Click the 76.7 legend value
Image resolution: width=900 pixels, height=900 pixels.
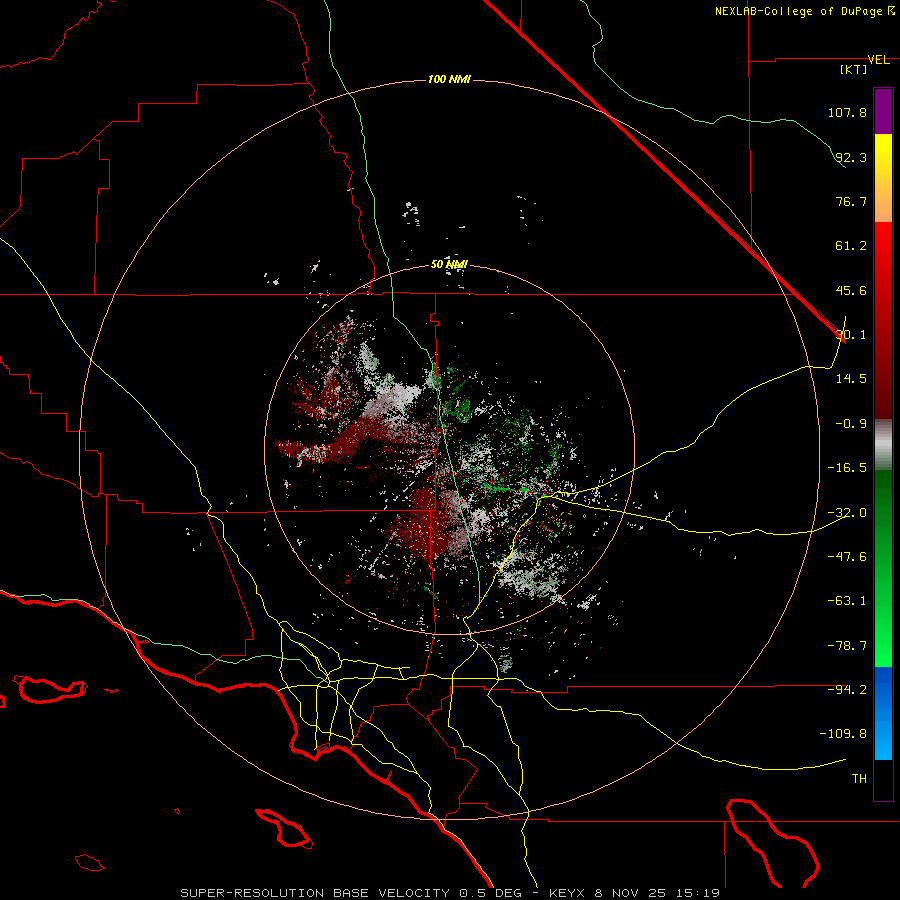pos(851,201)
